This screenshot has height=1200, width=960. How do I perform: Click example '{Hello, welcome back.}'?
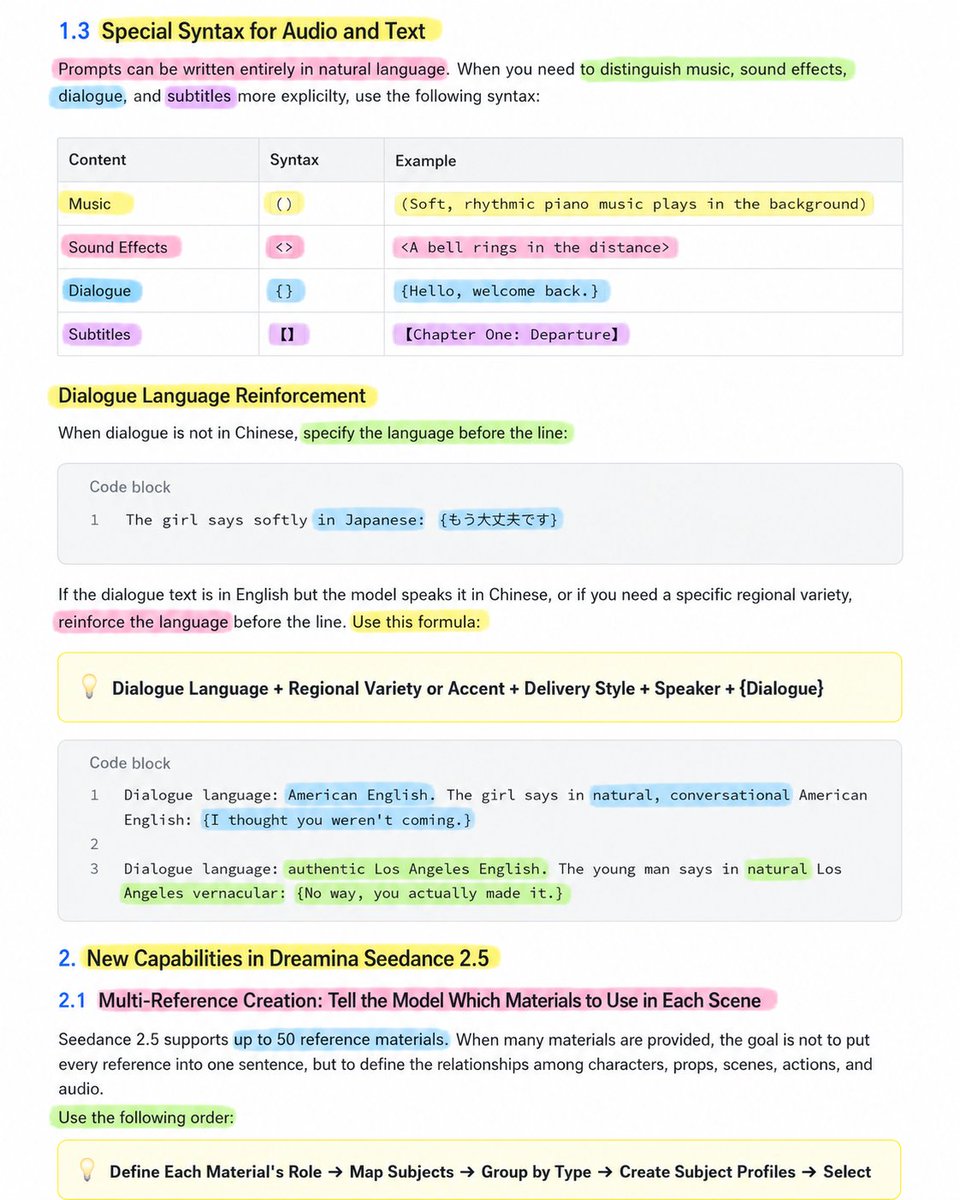click(501, 291)
